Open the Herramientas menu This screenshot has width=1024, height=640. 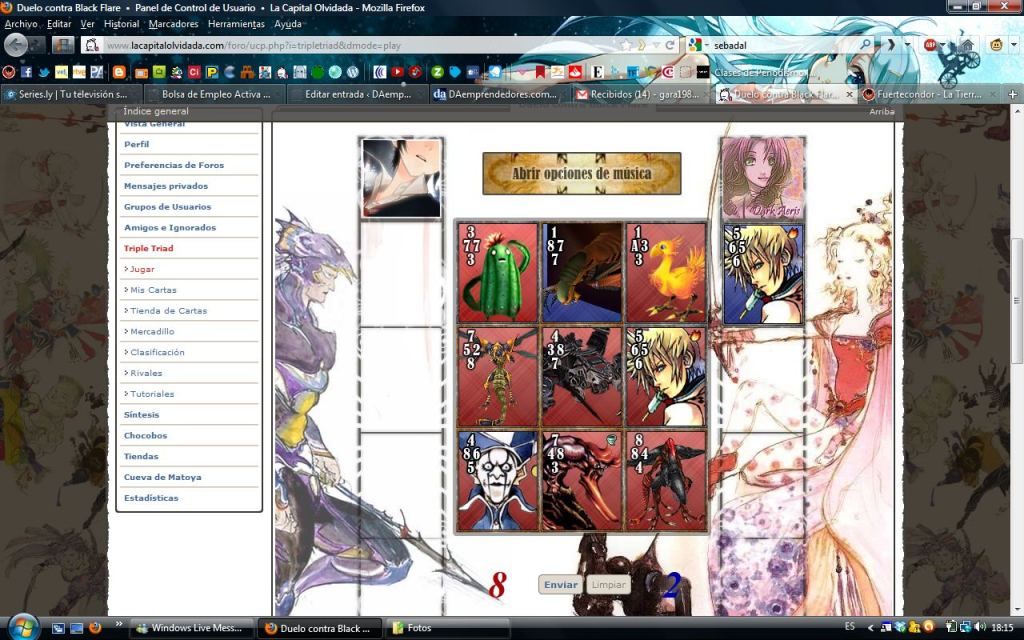click(x=236, y=24)
